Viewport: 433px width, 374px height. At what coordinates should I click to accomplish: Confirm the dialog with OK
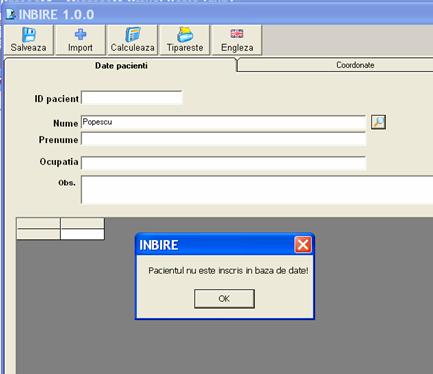(x=224, y=299)
